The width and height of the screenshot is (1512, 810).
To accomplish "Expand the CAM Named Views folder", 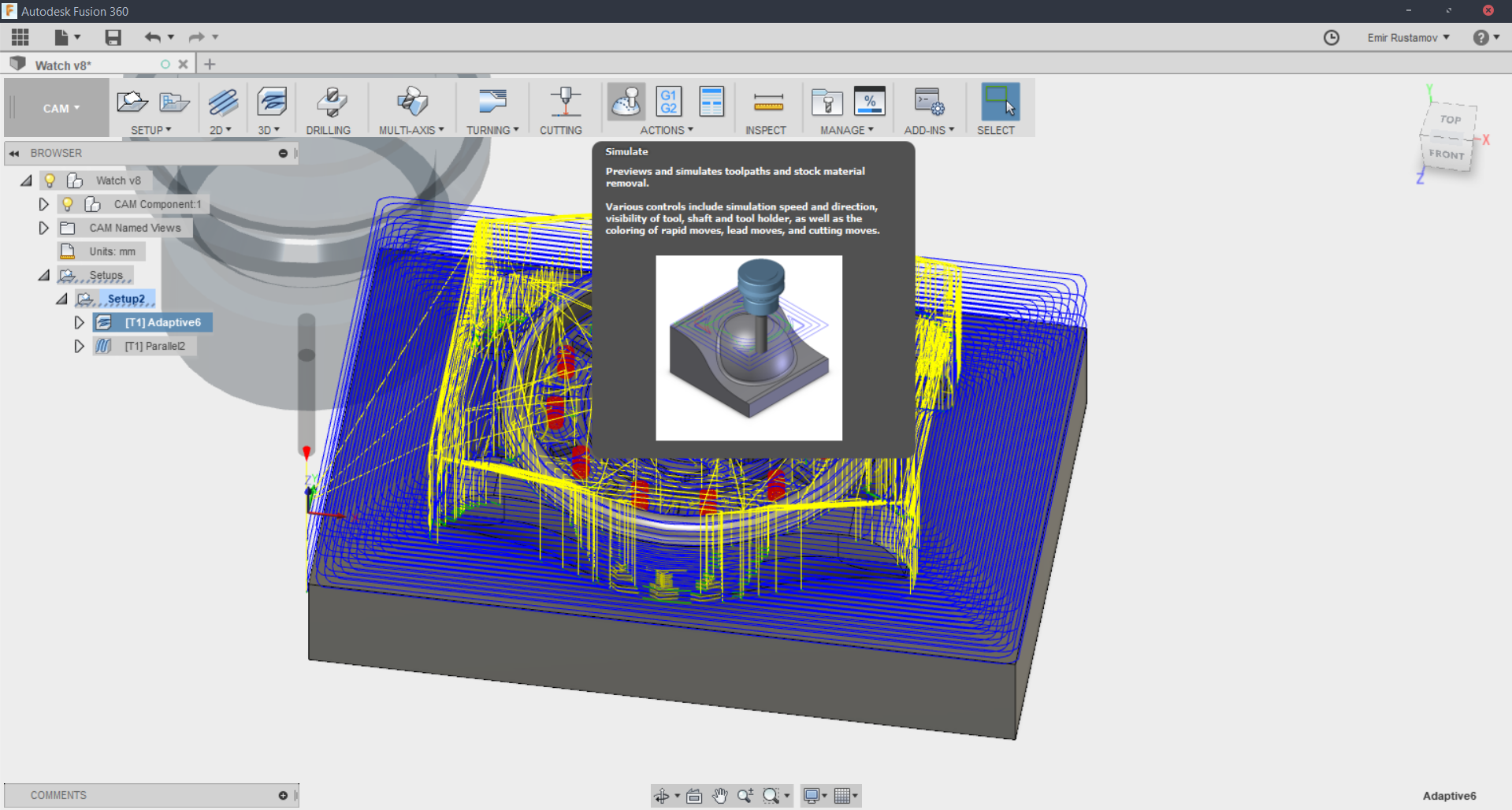I will pos(44,228).
